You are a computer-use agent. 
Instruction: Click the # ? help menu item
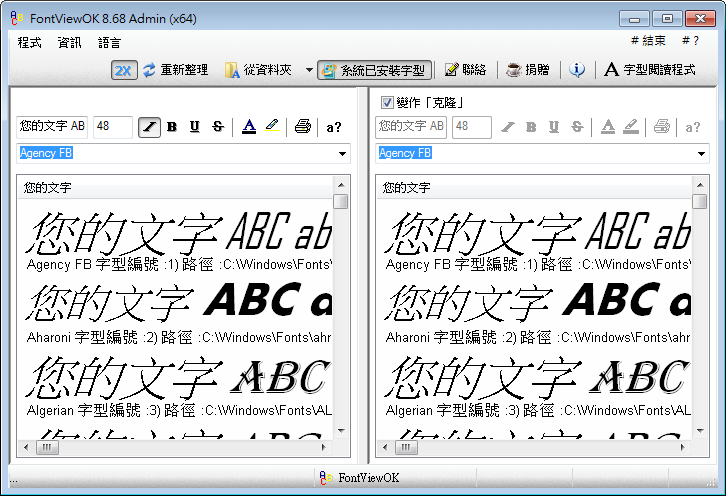point(690,41)
